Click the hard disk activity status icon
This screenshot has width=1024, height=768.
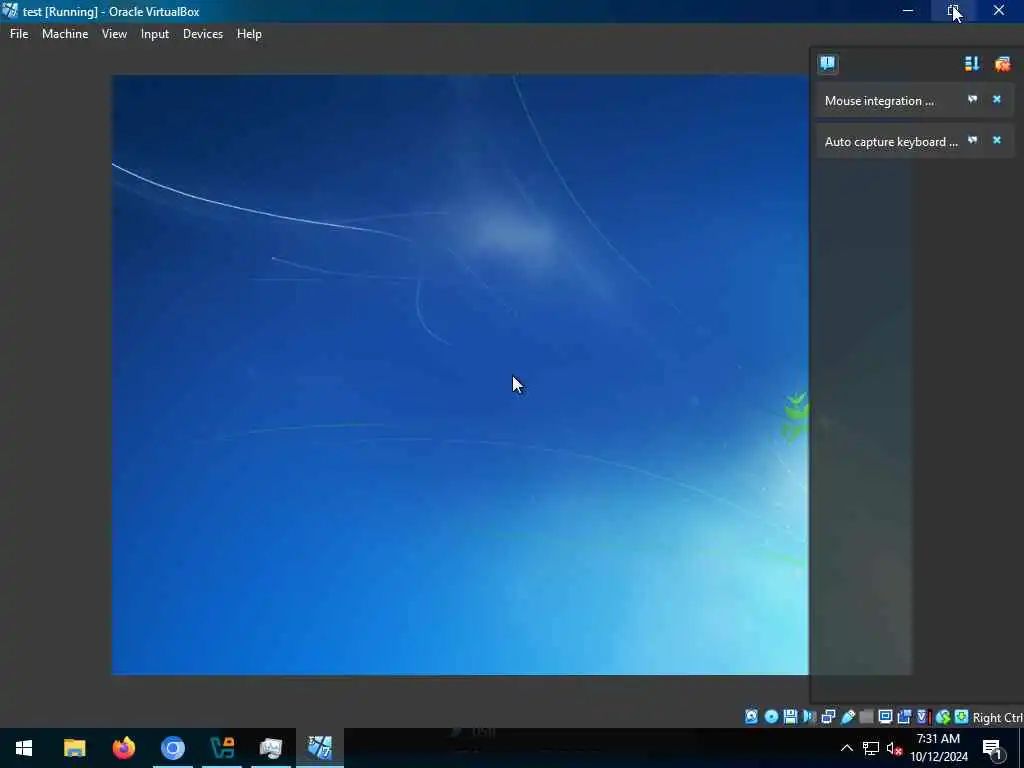click(752, 717)
